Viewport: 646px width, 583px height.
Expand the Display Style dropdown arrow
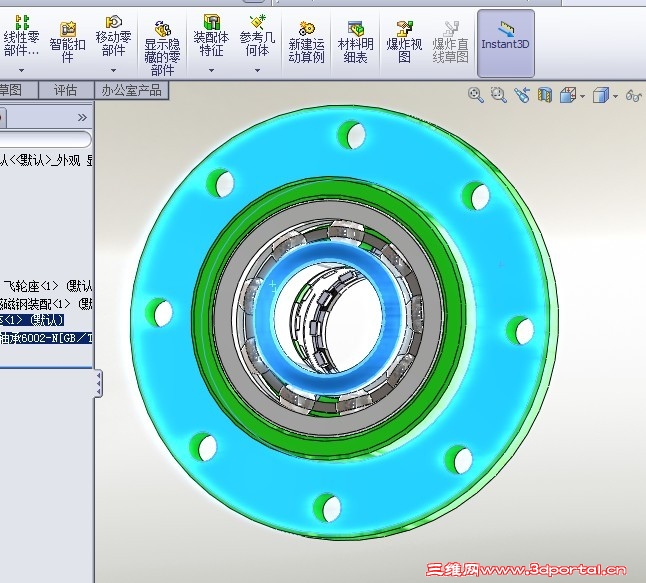pos(616,97)
